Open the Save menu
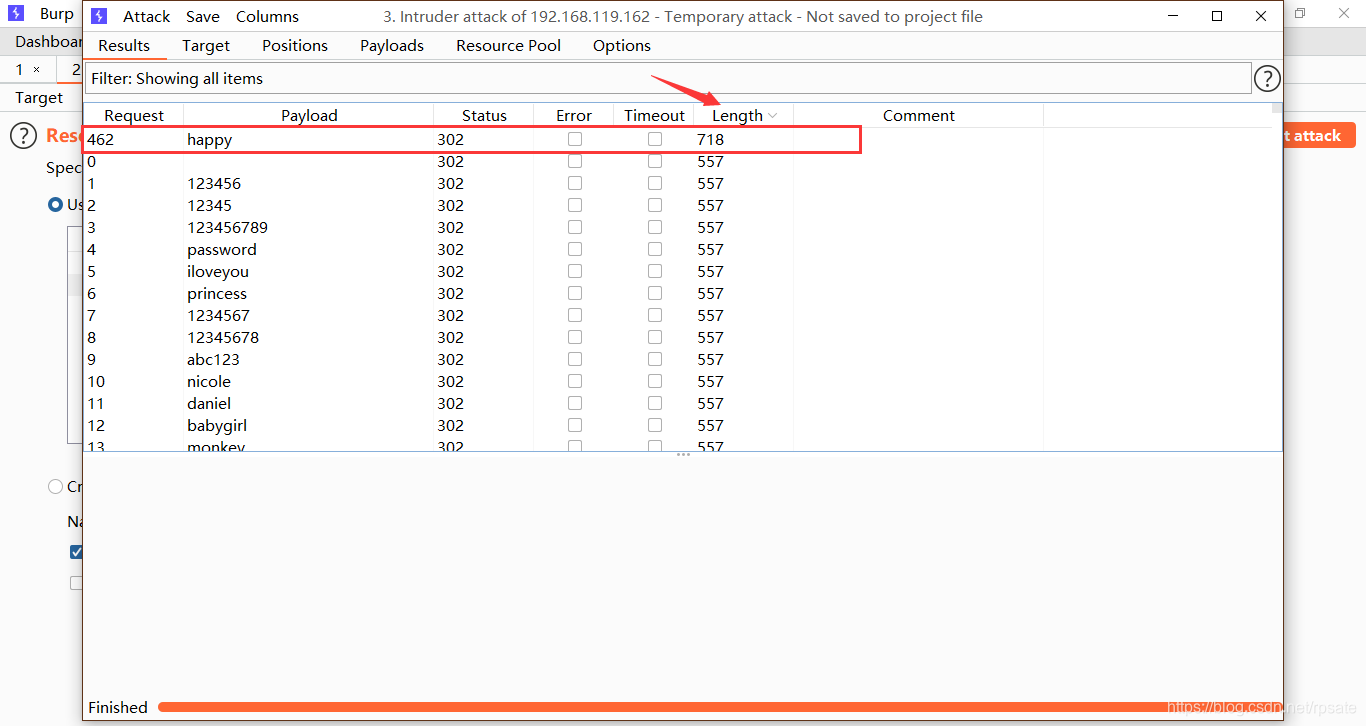Screen dimensions: 1366x726 (x=203, y=16)
